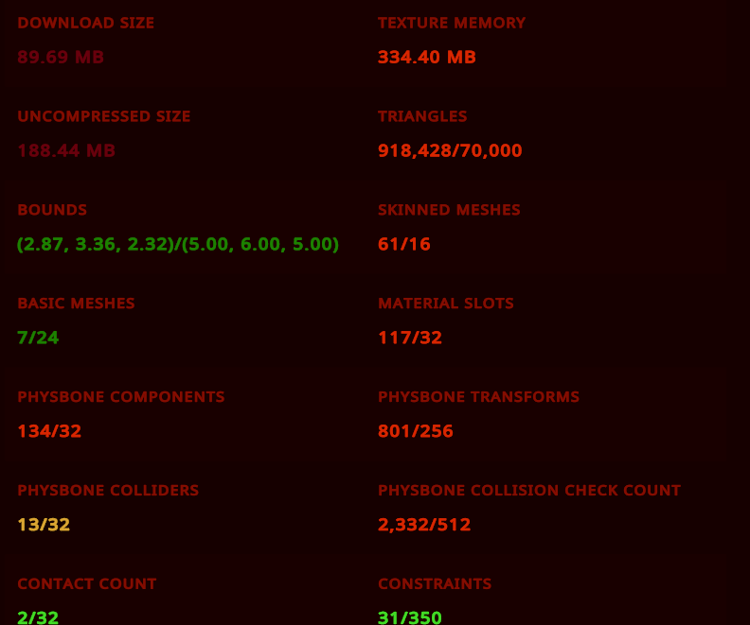Select the 31/350 constraints value

click(x=410, y=617)
